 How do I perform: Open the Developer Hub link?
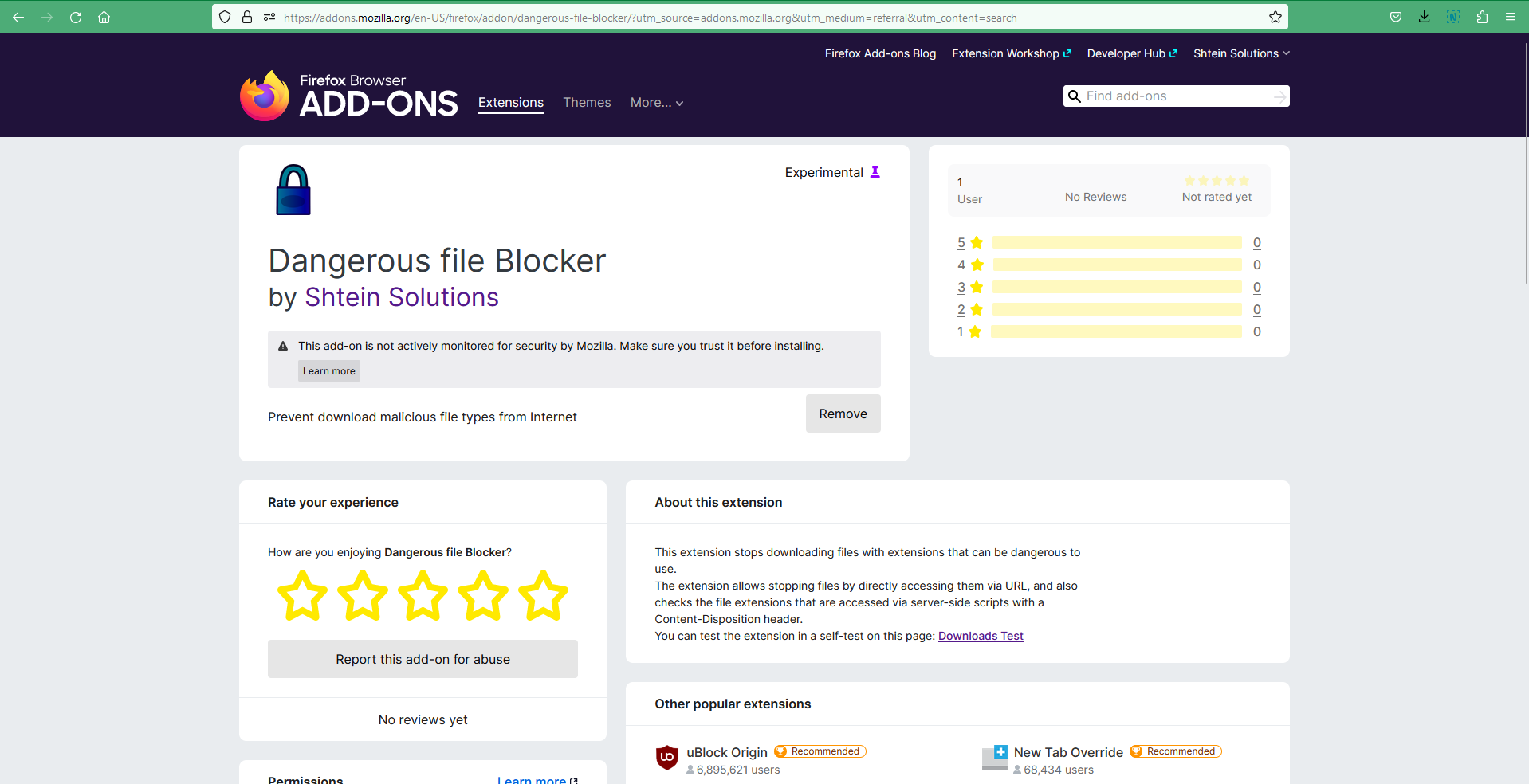click(1132, 53)
